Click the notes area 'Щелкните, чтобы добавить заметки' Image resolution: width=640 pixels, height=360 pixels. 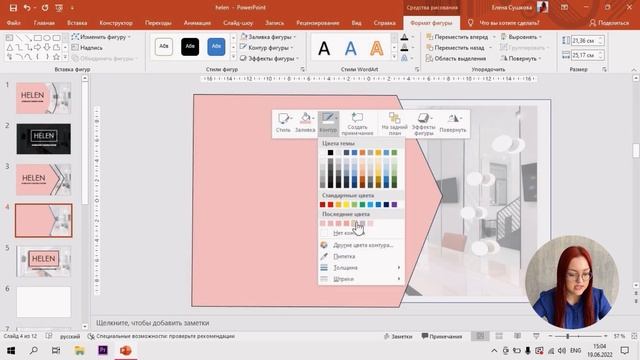click(x=153, y=323)
